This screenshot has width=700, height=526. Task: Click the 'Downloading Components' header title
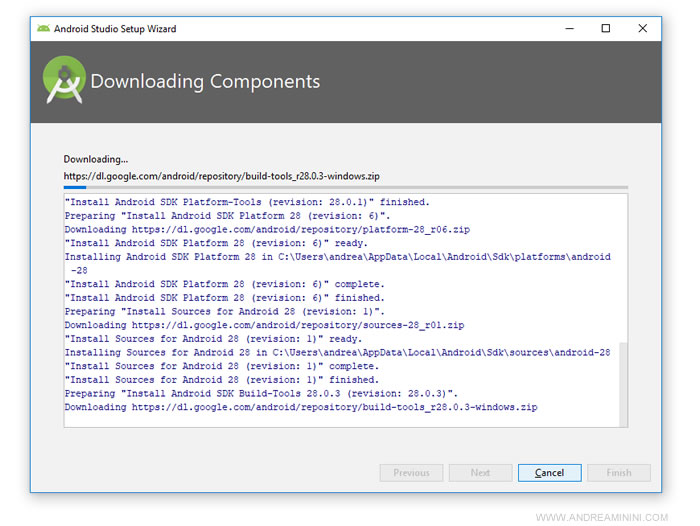[205, 82]
